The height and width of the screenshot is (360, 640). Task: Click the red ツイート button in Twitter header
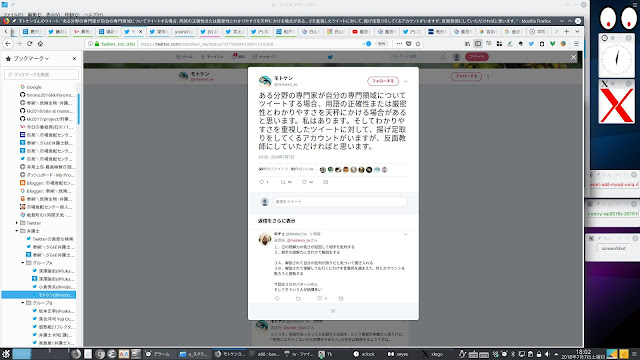tap(477, 57)
